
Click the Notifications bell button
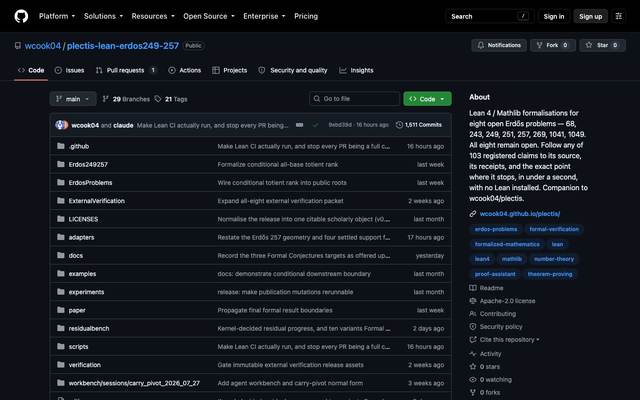pos(499,45)
